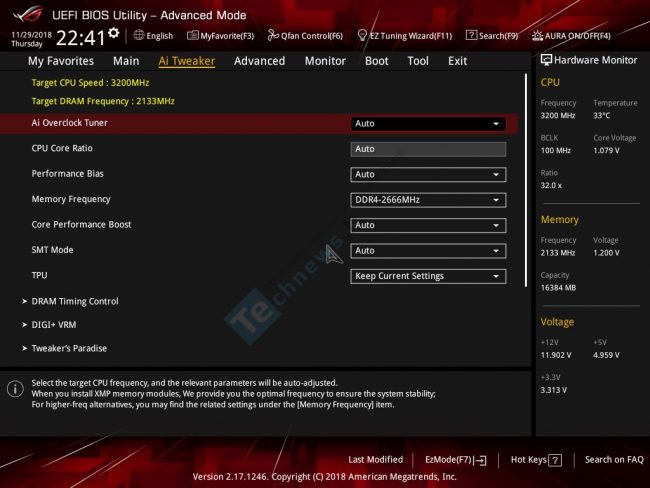Click Target DRAM Frequency : 2133MHz text

point(103,101)
